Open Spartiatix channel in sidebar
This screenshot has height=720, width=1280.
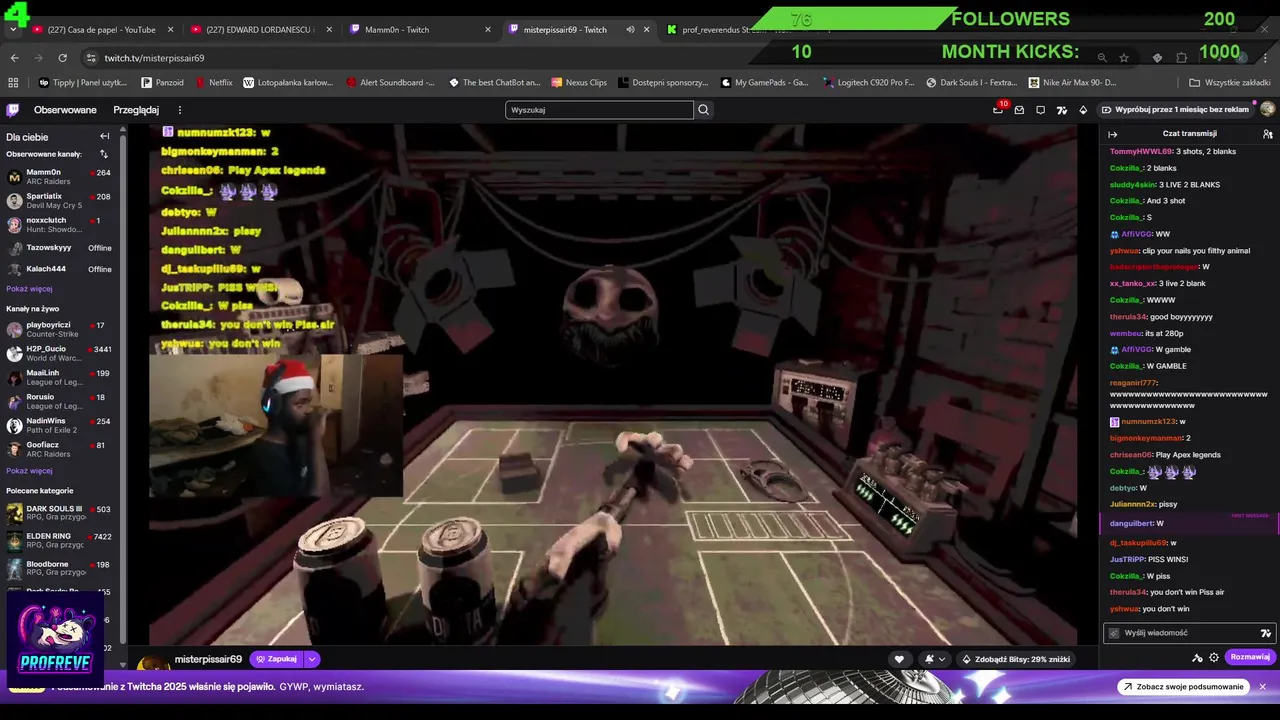59,200
